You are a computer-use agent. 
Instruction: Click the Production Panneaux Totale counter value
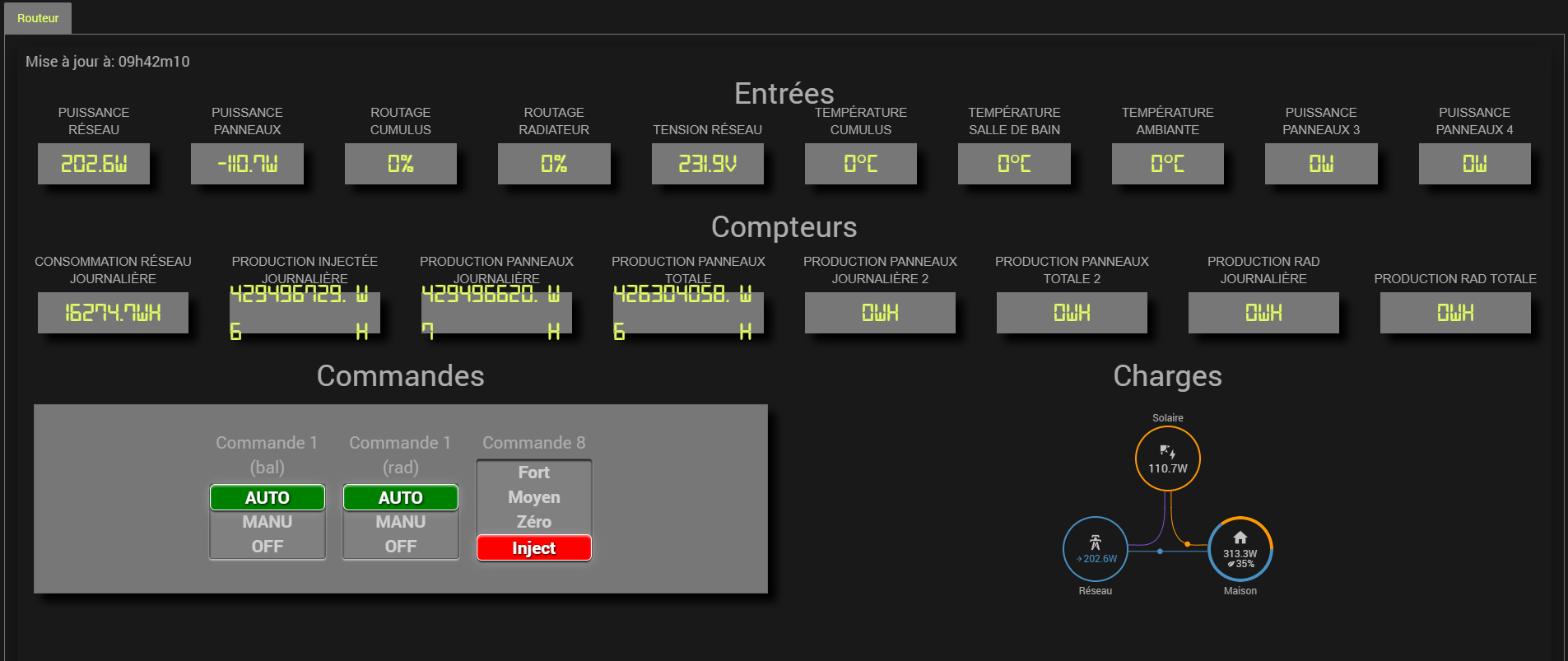[688, 313]
